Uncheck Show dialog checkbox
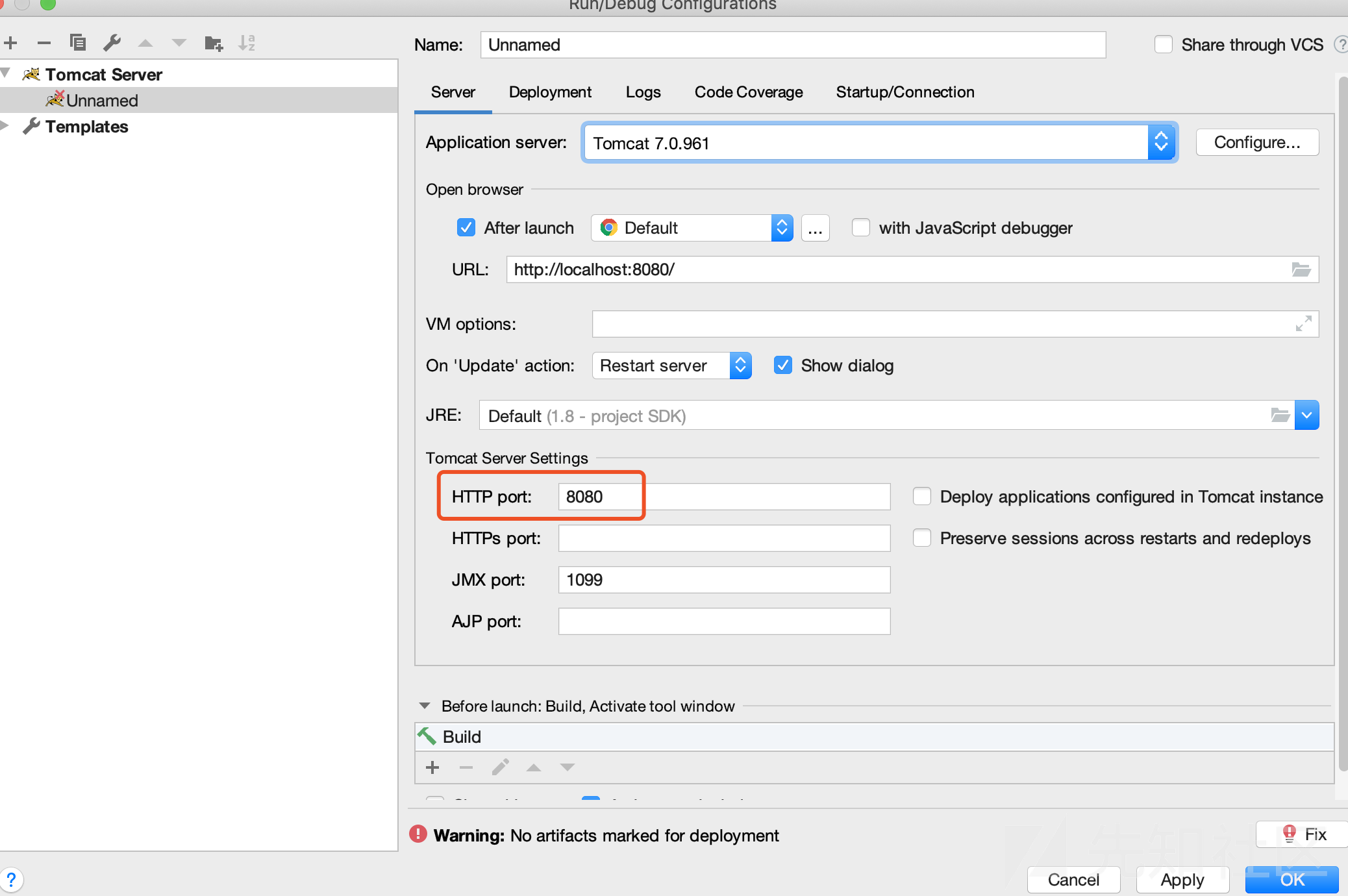1348x896 pixels. pyautogui.click(x=783, y=366)
